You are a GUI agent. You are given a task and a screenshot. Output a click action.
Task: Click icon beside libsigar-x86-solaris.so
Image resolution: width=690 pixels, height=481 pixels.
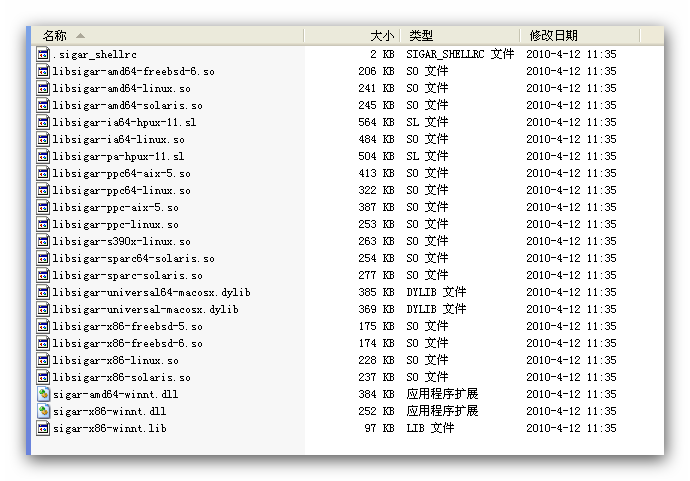point(43,377)
